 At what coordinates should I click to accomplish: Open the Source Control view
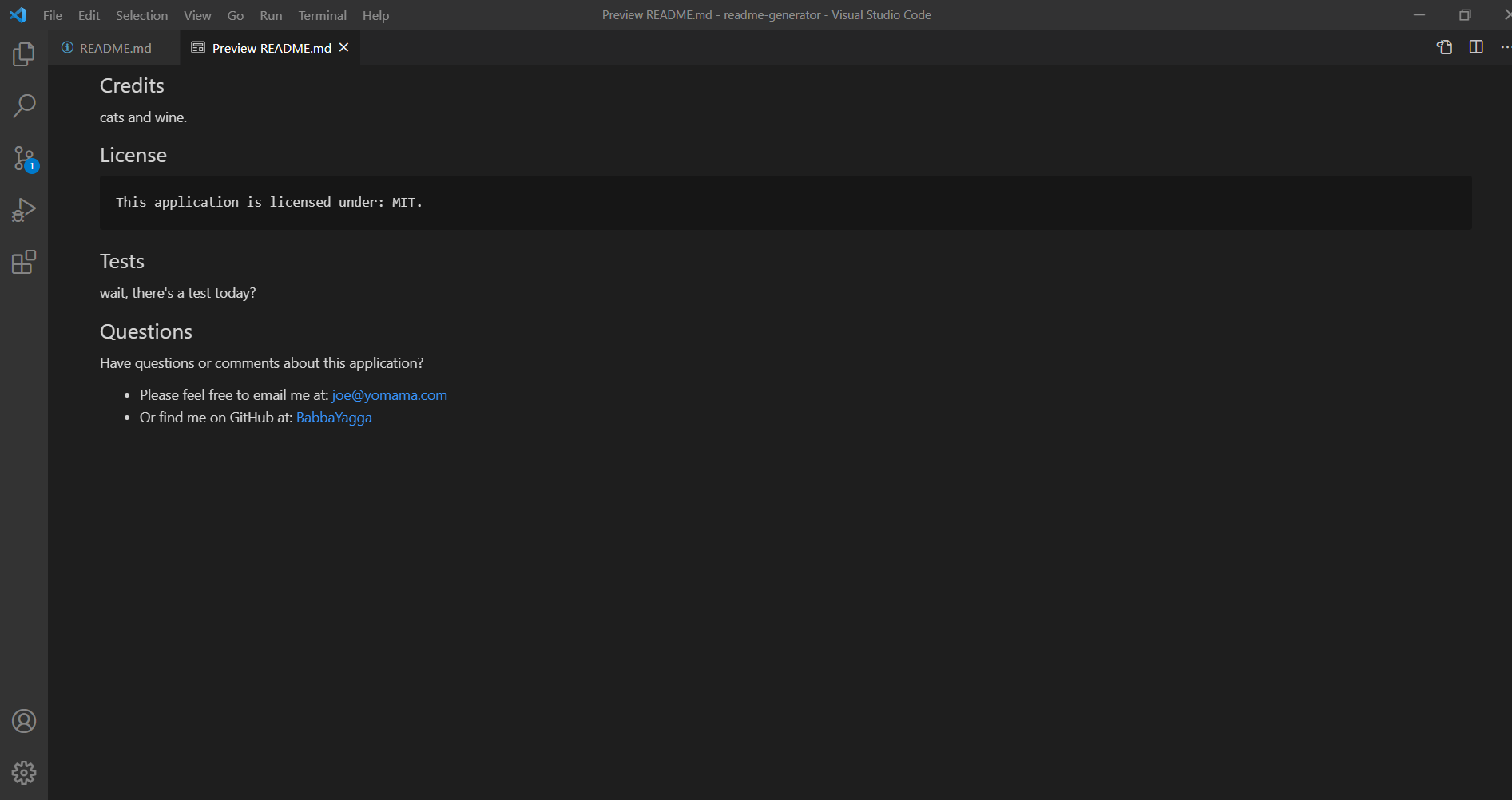coord(24,157)
